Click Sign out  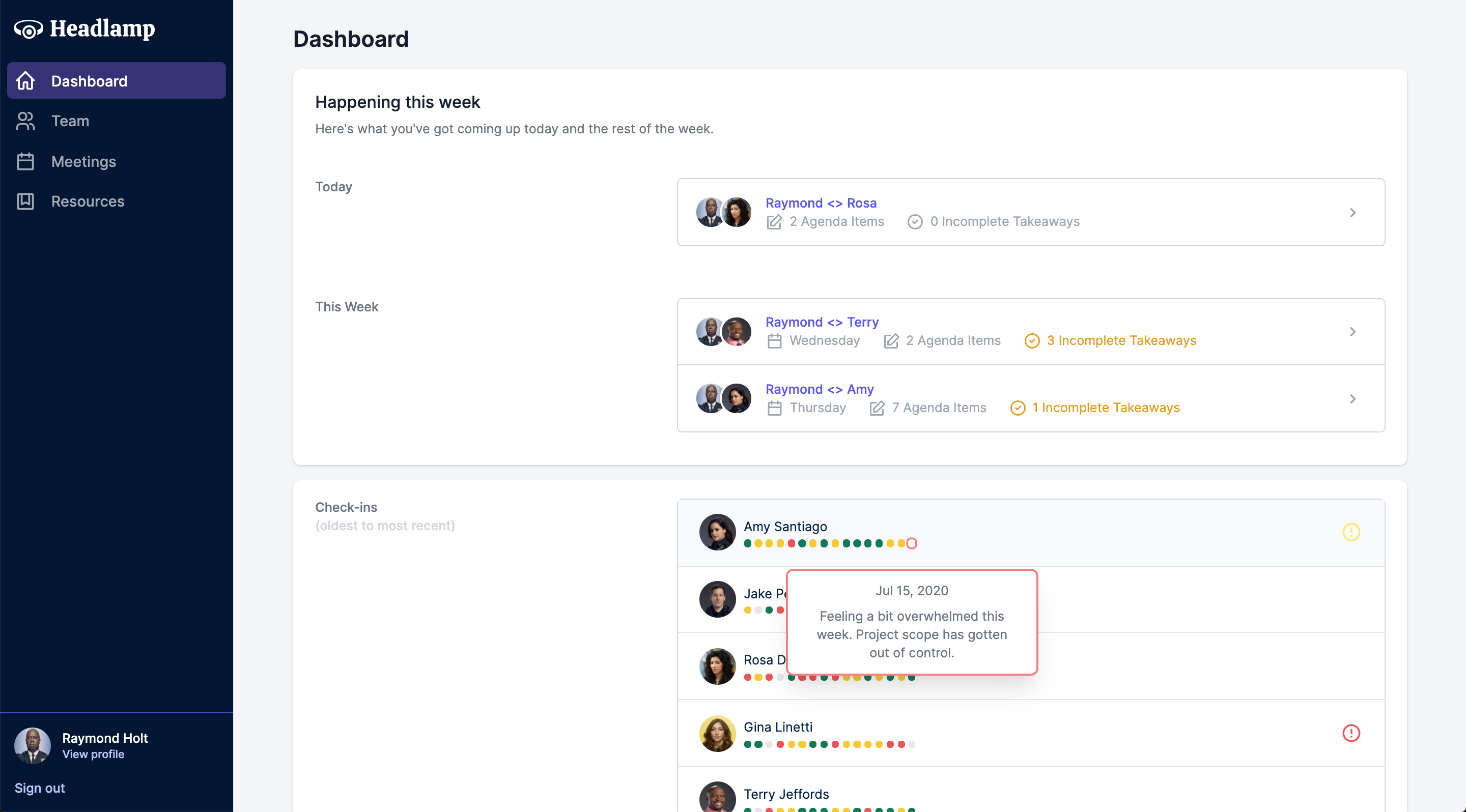click(39, 788)
